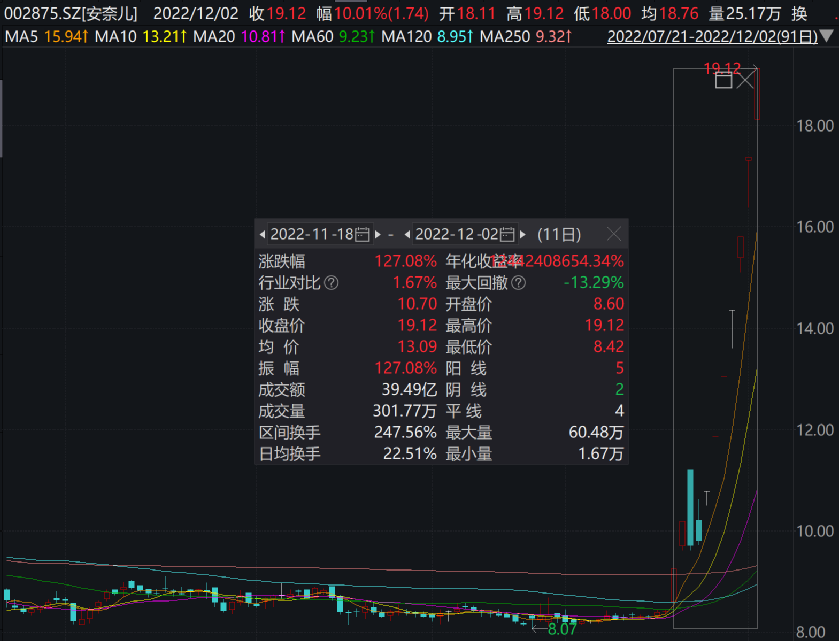Click the 平线 count 4

tap(619, 411)
